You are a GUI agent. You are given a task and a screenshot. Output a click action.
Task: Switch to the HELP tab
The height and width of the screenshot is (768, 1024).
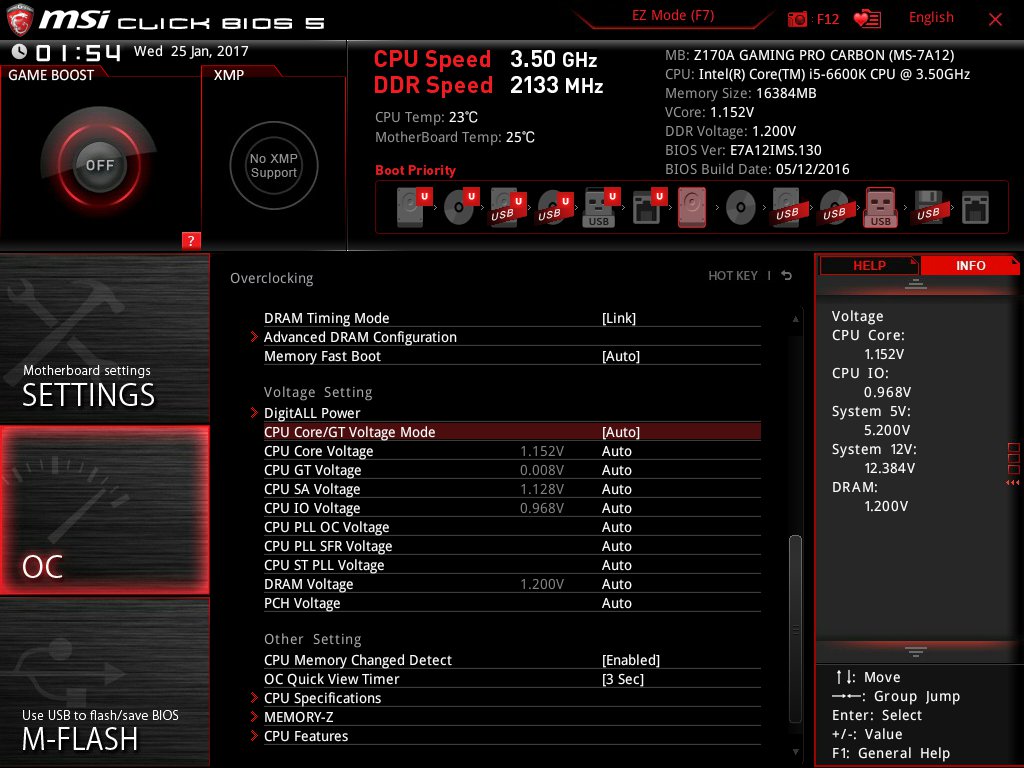pos(869,265)
